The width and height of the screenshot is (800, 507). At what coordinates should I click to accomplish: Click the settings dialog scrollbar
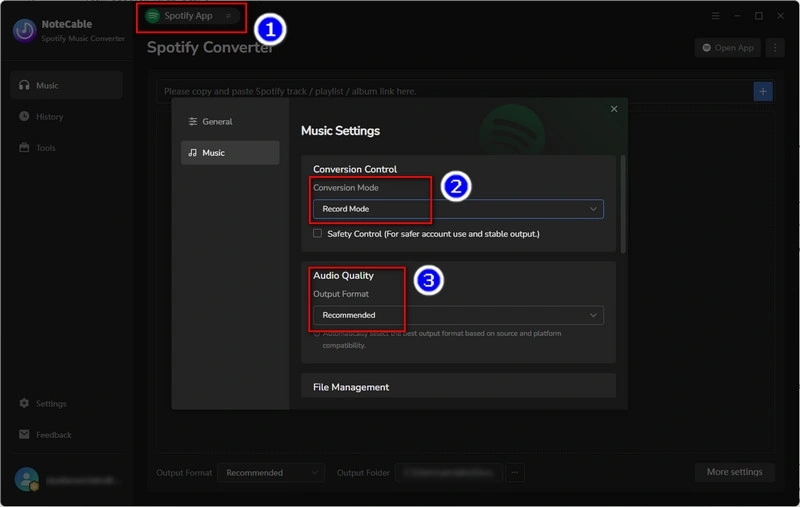[622, 204]
